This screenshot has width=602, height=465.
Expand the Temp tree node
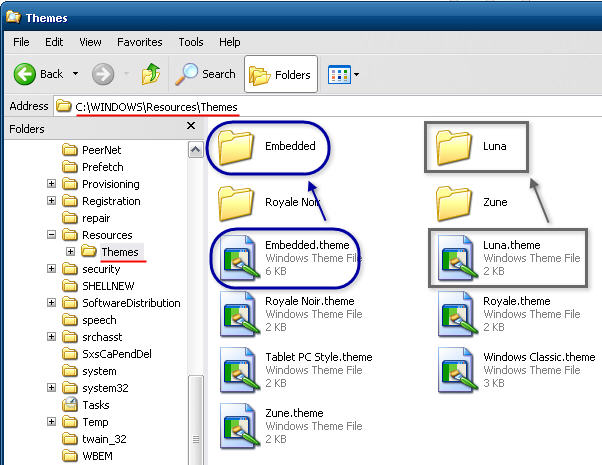tap(51, 422)
